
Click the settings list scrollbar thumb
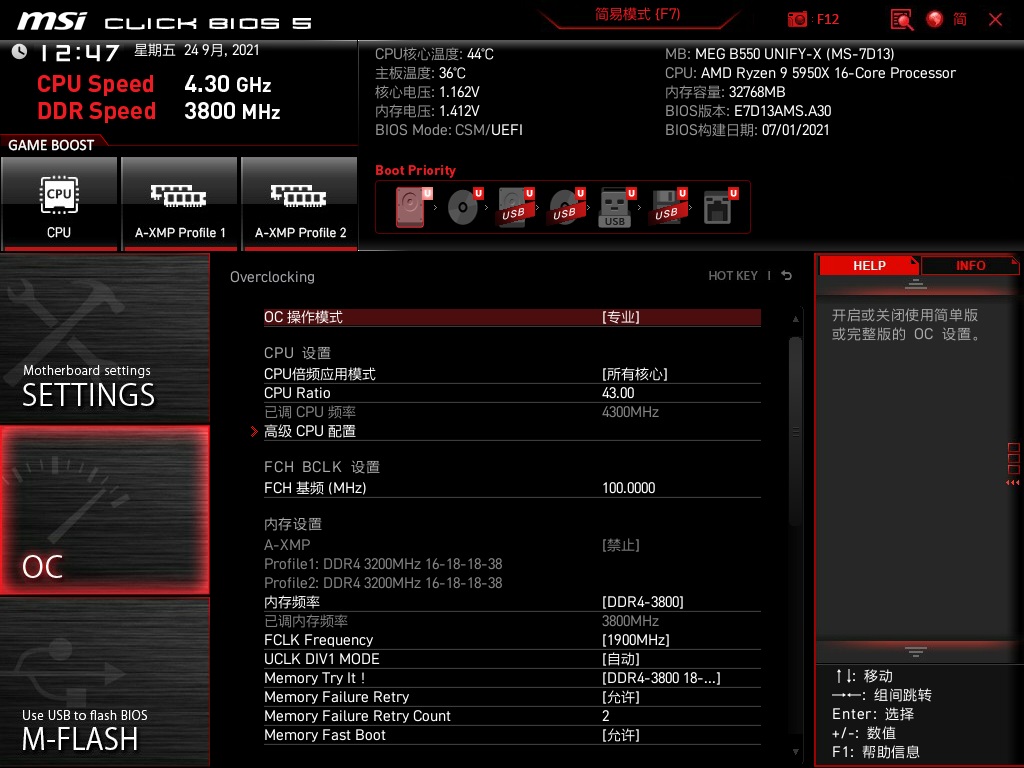pyautogui.click(x=795, y=431)
